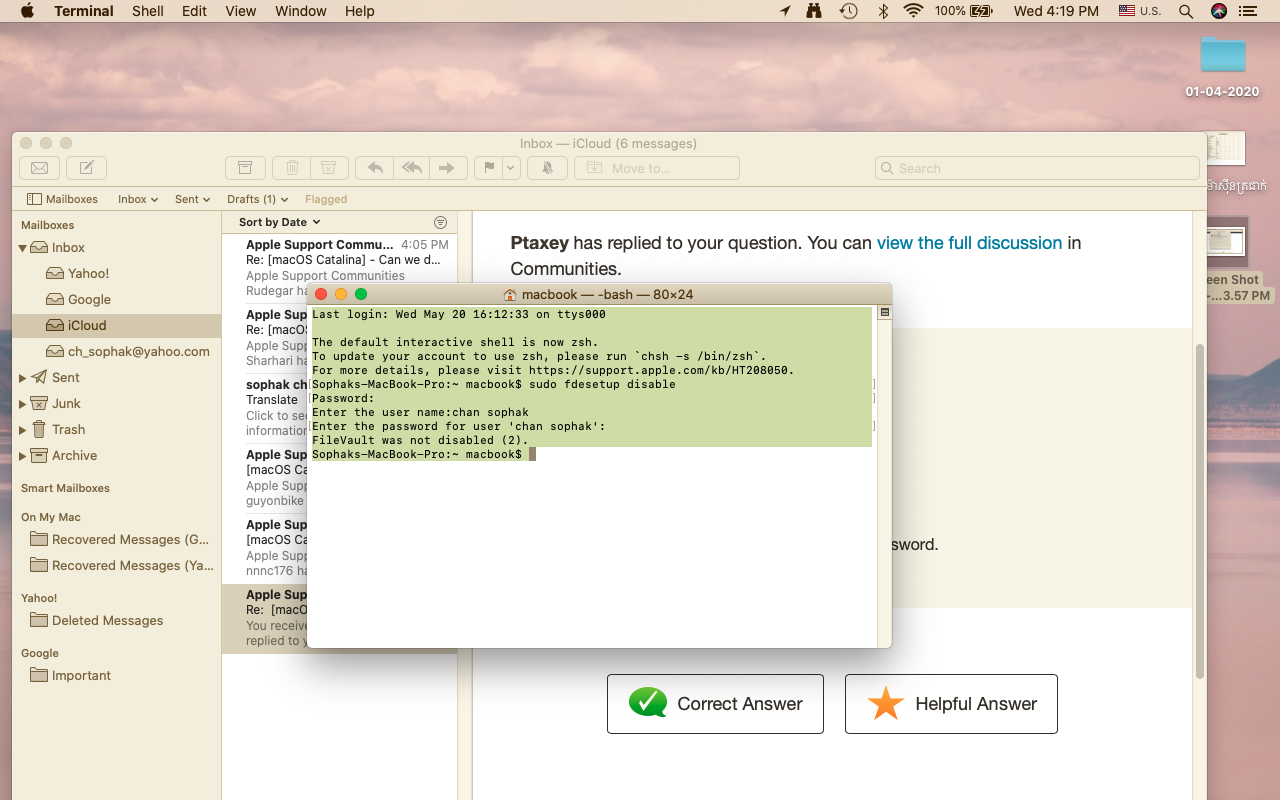Expand the Archive mailbox in sidebar
This screenshot has width=1280, height=800.
[23, 456]
